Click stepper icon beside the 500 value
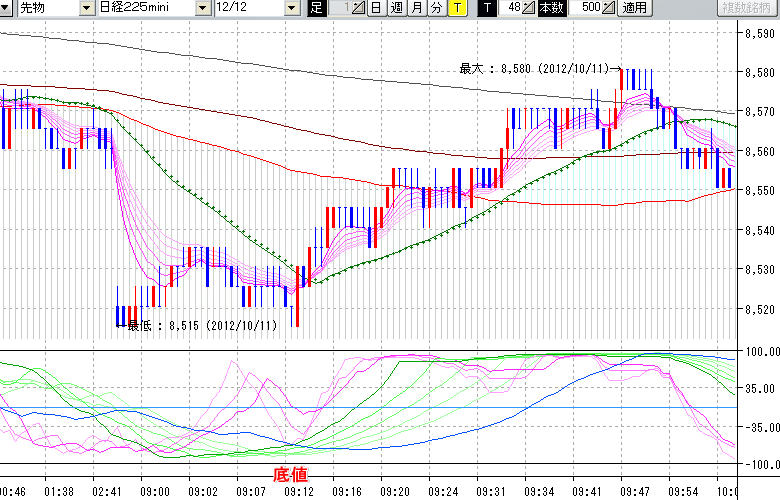Viewport: 780px width, 500px height. (x=609, y=8)
